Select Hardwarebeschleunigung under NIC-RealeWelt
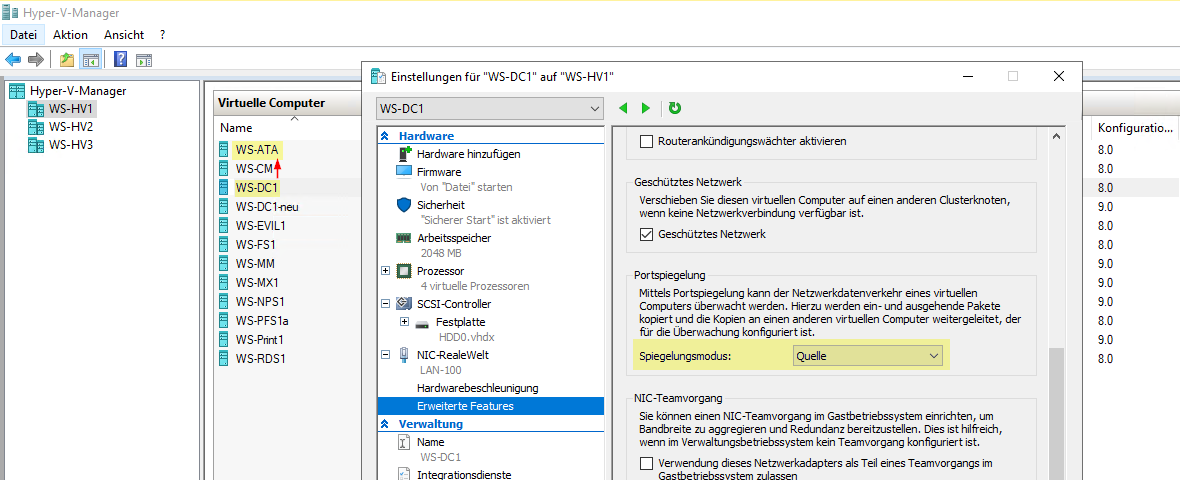This screenshot has height=480, width=1180. pyautogui.click(x=477, y=388)
